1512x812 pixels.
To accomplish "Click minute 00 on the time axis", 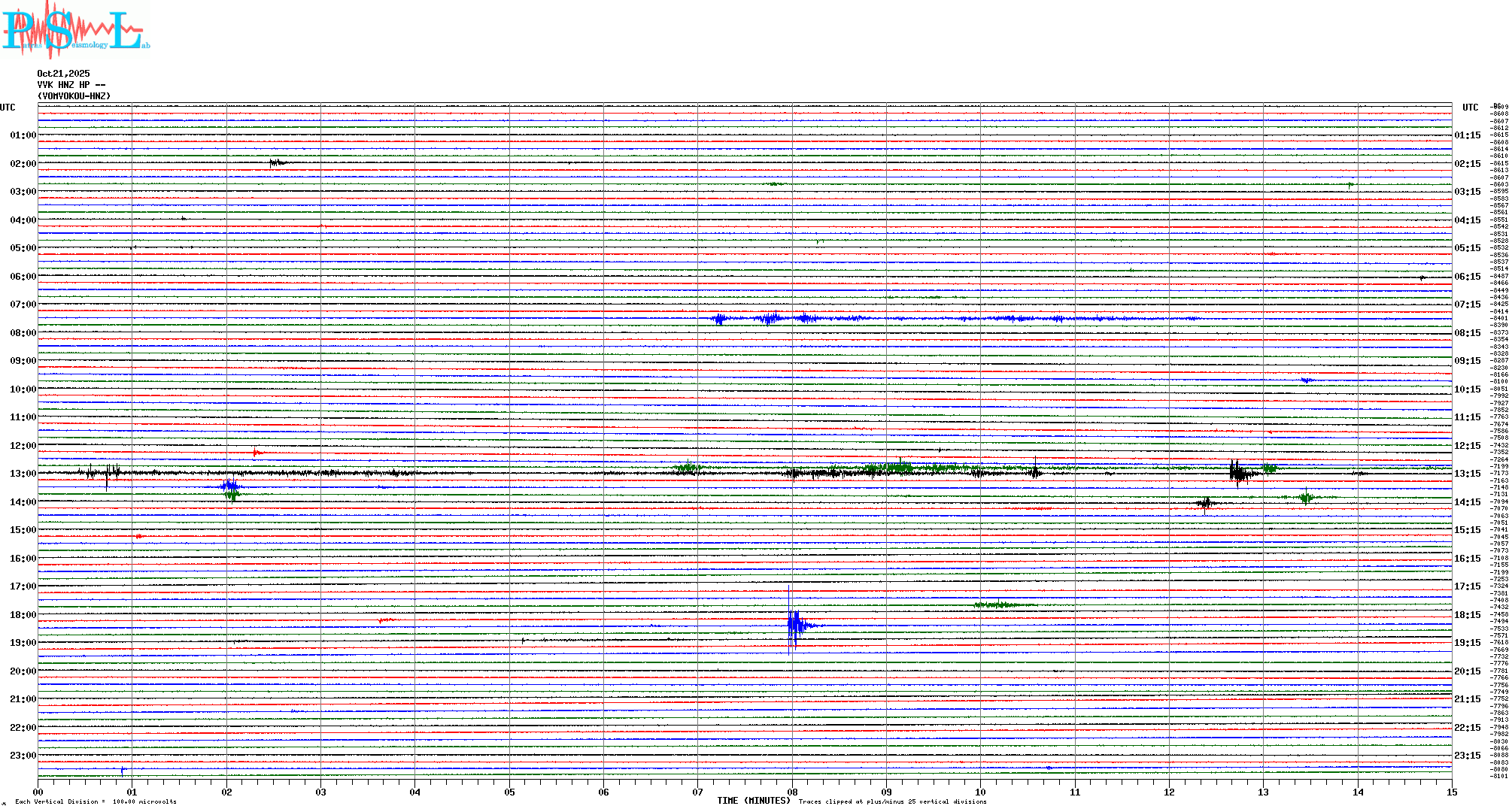I will tap(38, 792).
